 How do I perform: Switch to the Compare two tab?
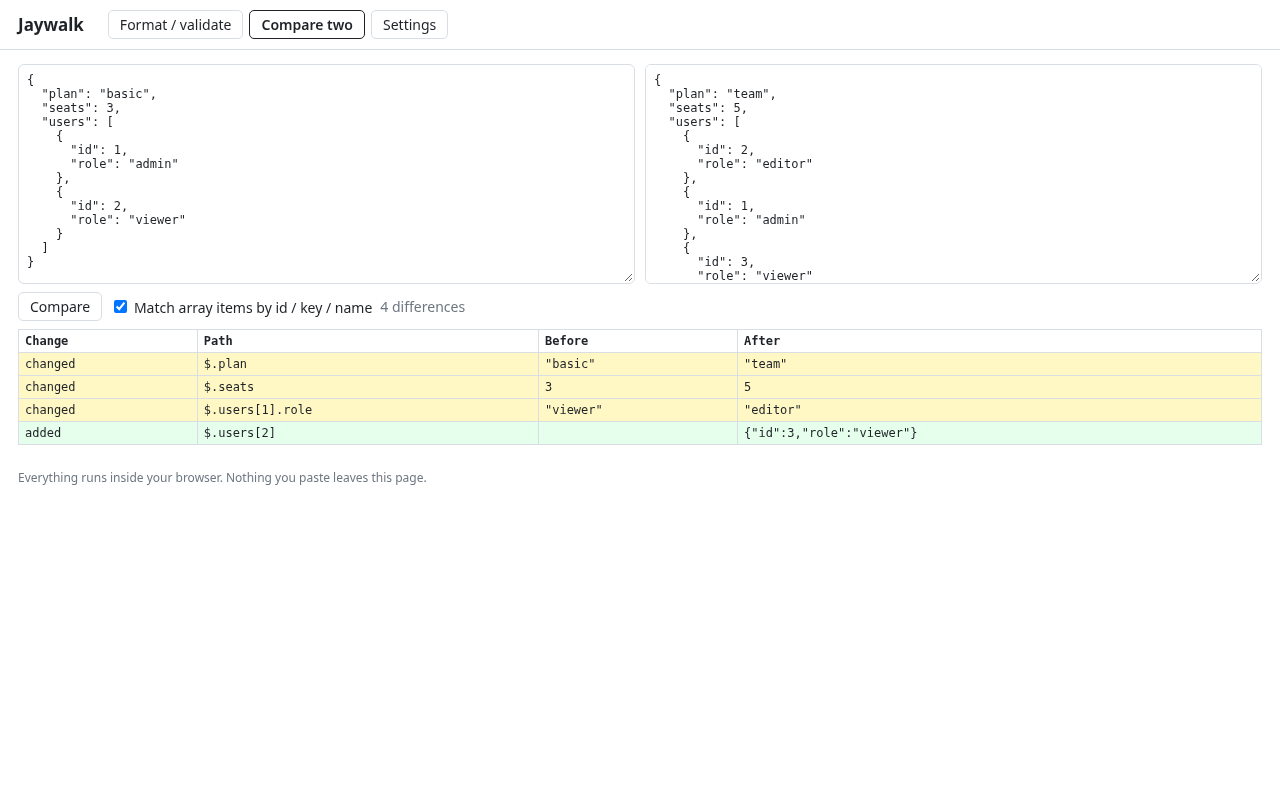[x=307, y=25]
